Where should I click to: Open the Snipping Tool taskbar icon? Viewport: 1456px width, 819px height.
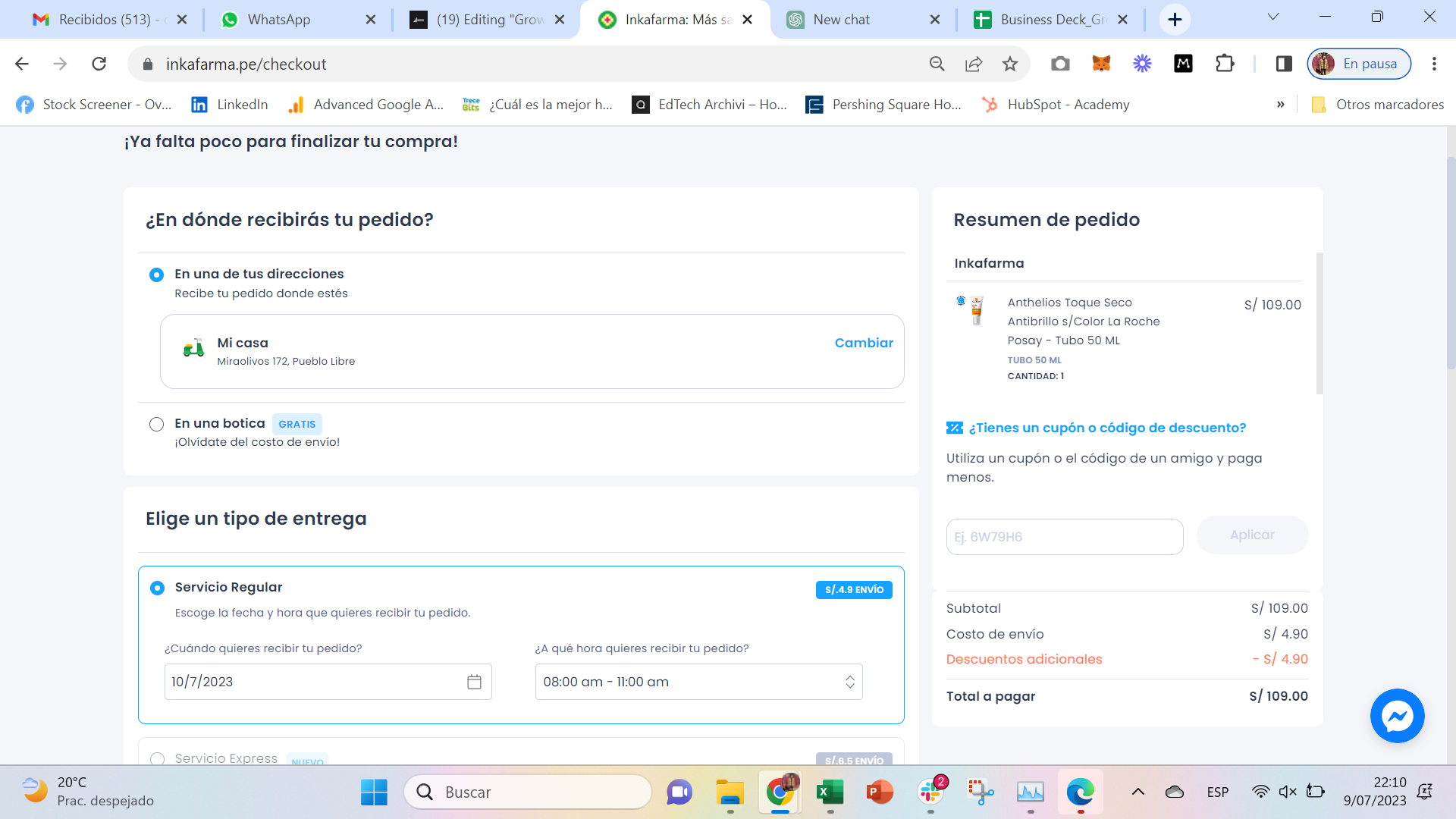pos(981,792)
